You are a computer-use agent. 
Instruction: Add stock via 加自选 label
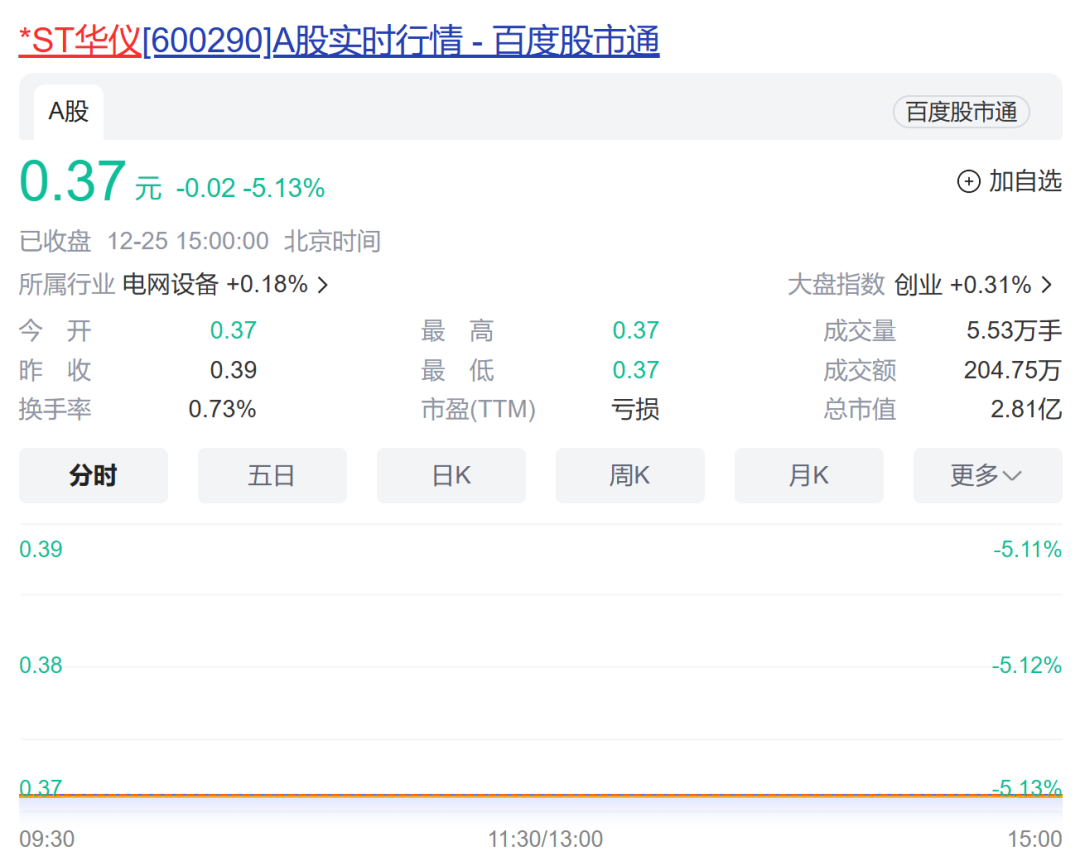(1025, 181)
